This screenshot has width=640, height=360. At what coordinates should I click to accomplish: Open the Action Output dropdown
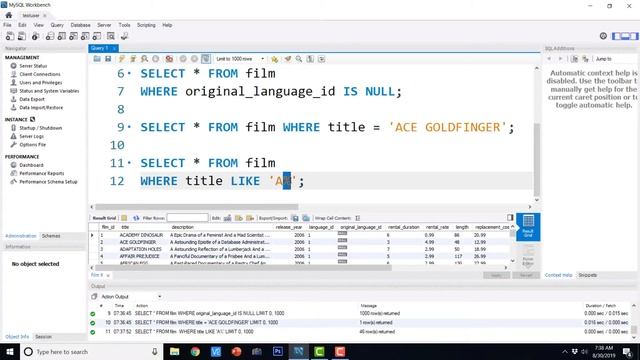(x=131, y=296)
